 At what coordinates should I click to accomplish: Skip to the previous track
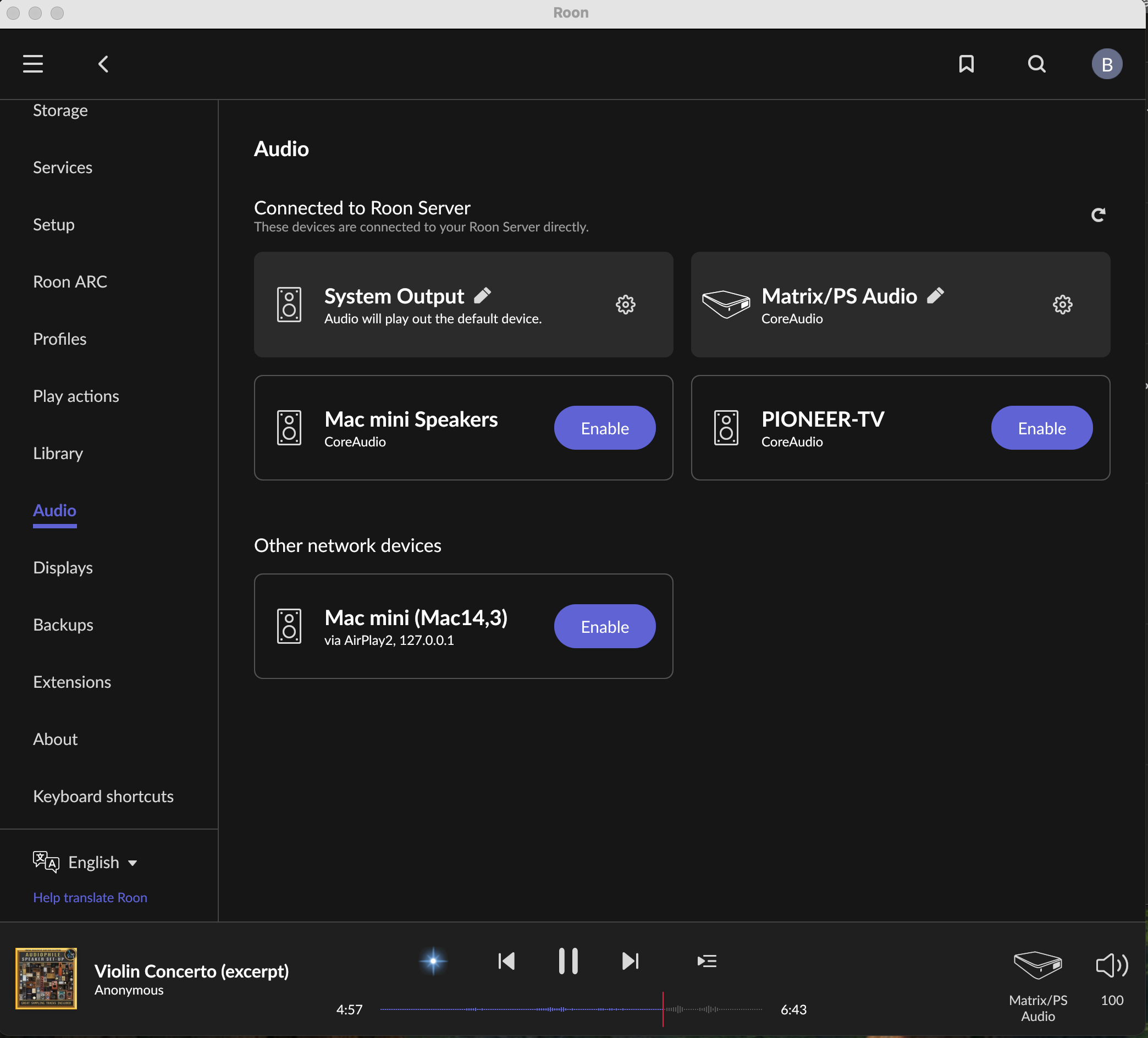point(506,961)
